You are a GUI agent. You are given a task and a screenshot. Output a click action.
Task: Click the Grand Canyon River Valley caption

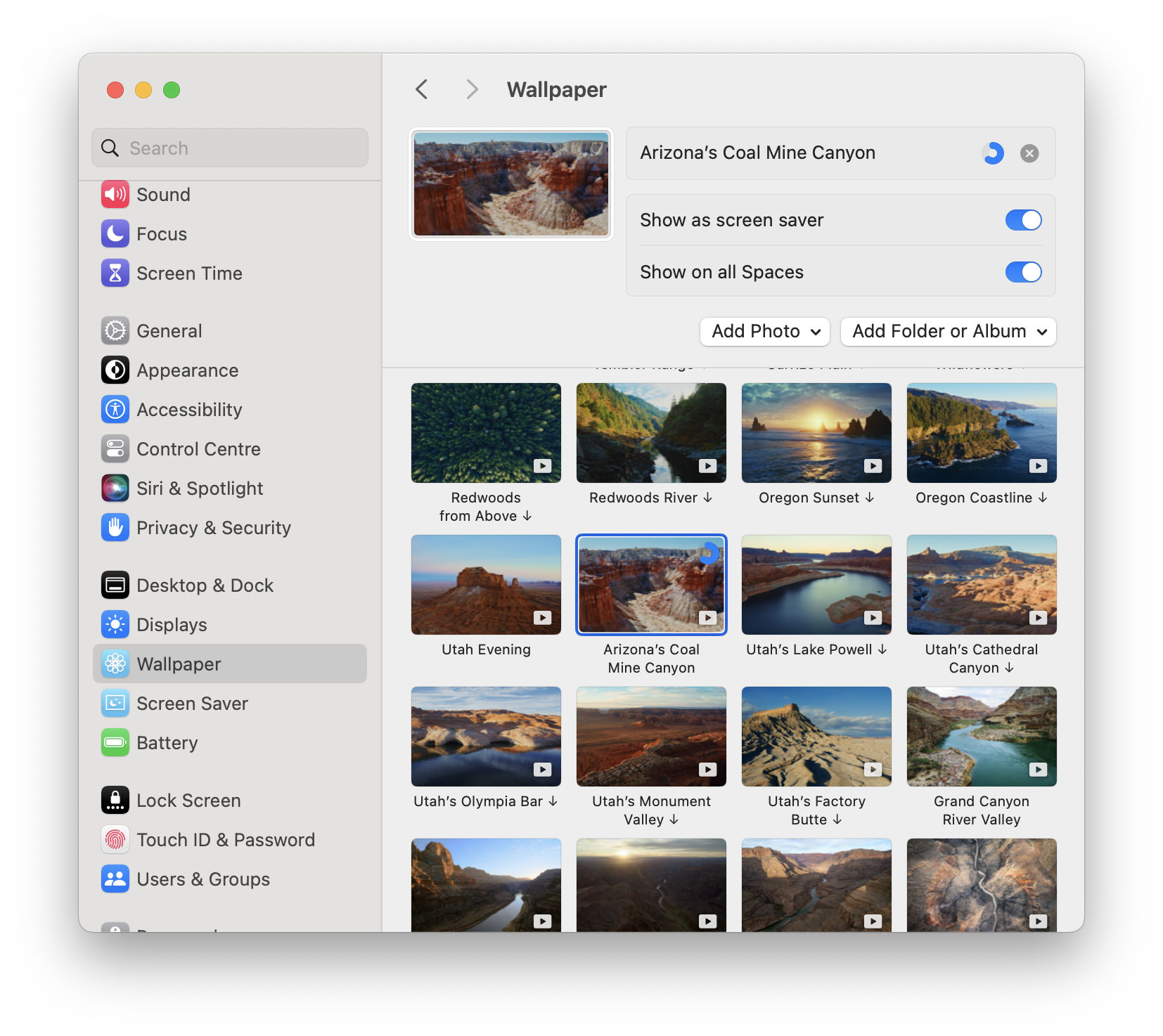[x=982, y=810]
